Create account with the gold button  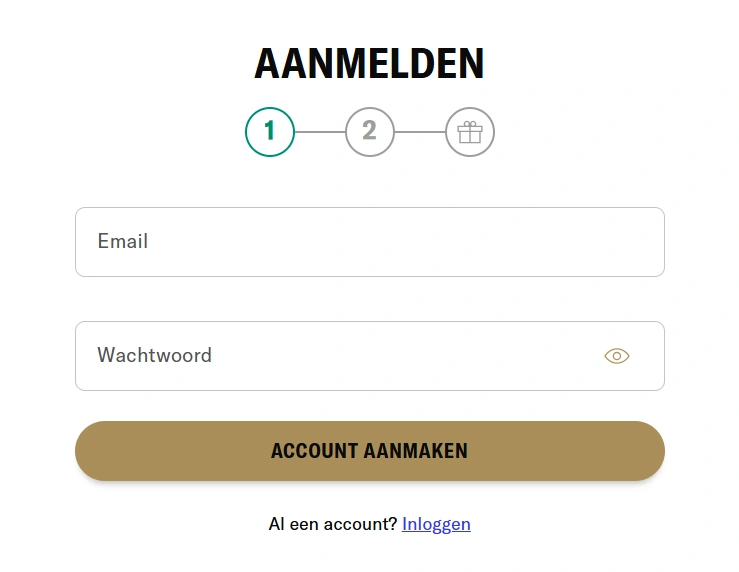pos(370,451)
